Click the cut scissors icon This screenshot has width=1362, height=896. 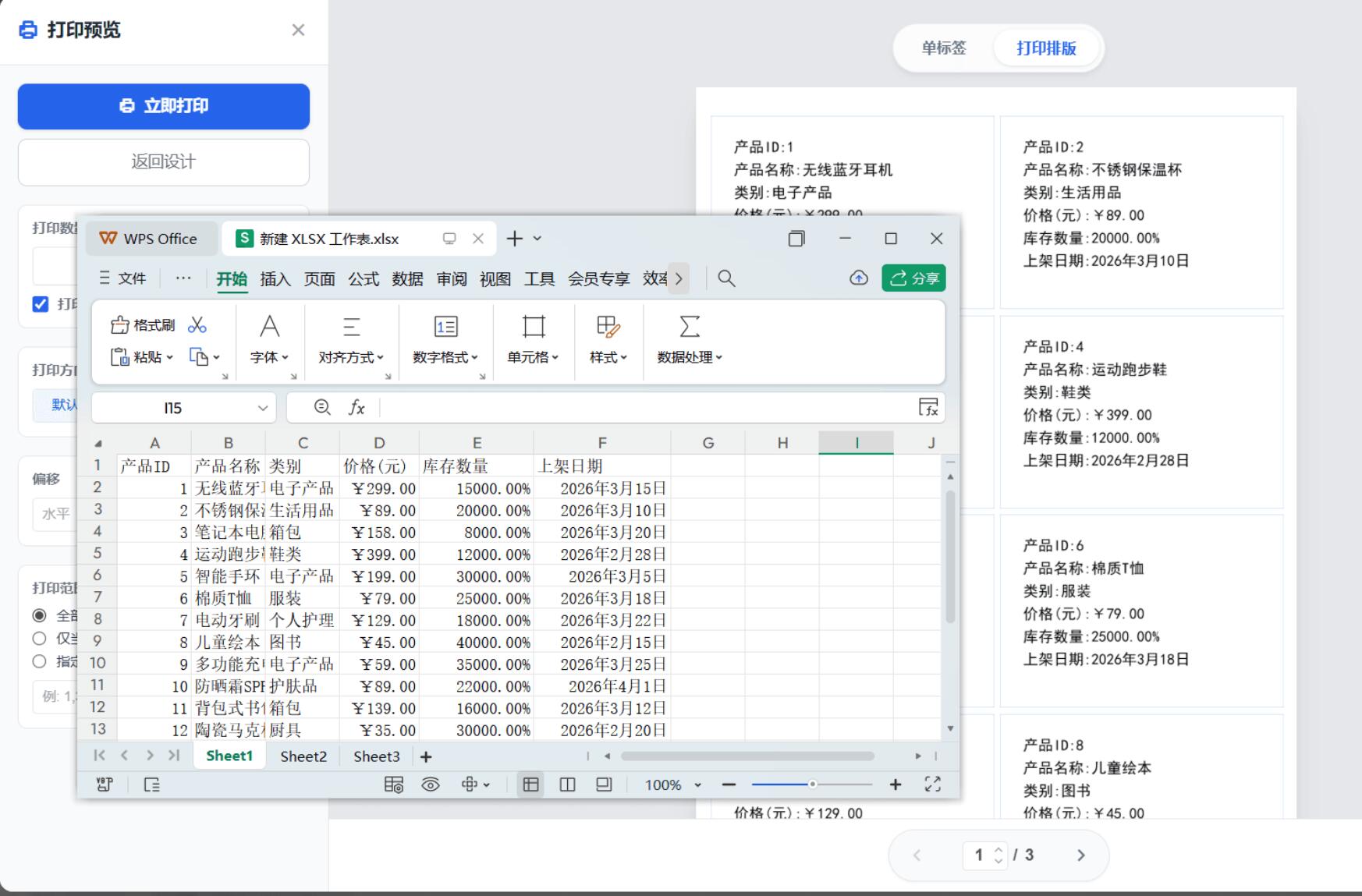pyautogui.click(x=197, y=325)
